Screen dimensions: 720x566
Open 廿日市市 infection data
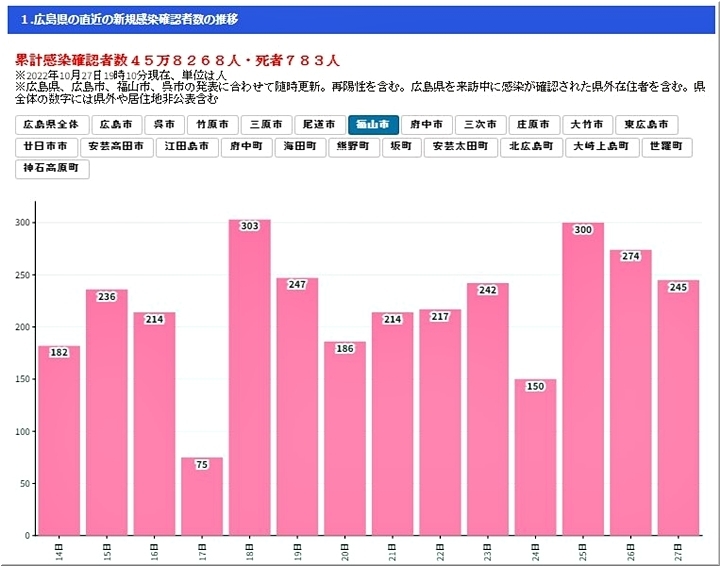47,147
